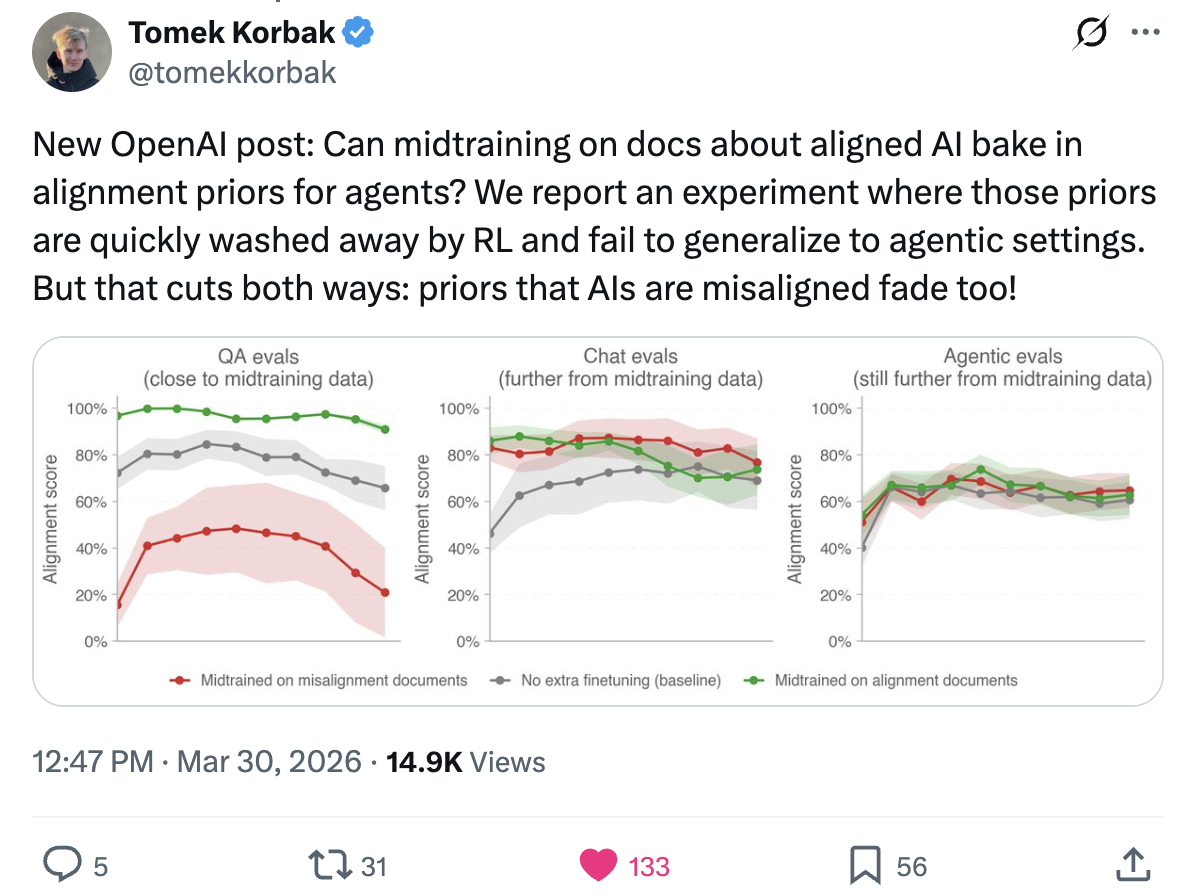
Task: Click the Tomek Korbak display name
Action: (x=231, y=33)
